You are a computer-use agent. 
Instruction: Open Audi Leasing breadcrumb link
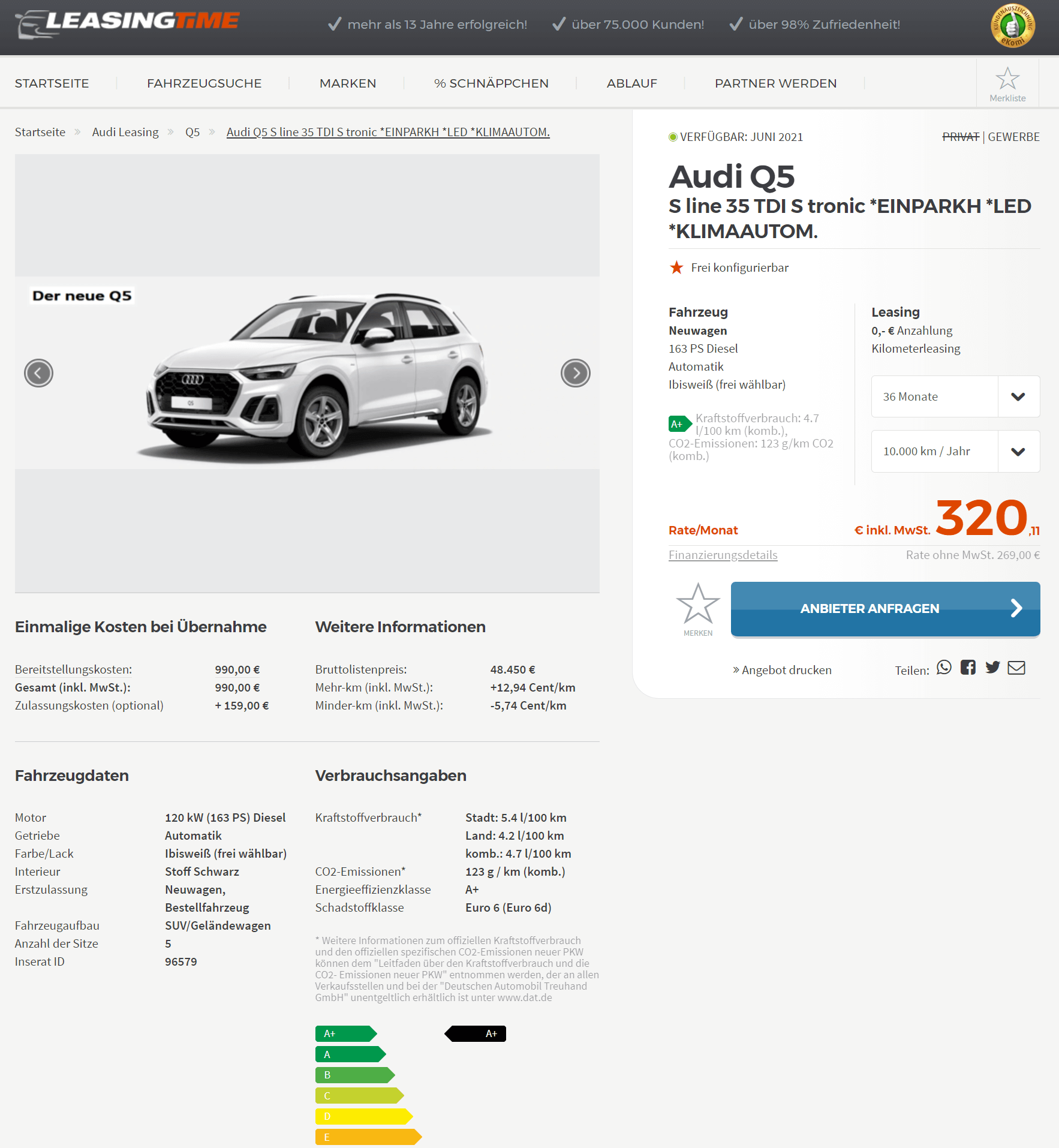click(125, 132)
